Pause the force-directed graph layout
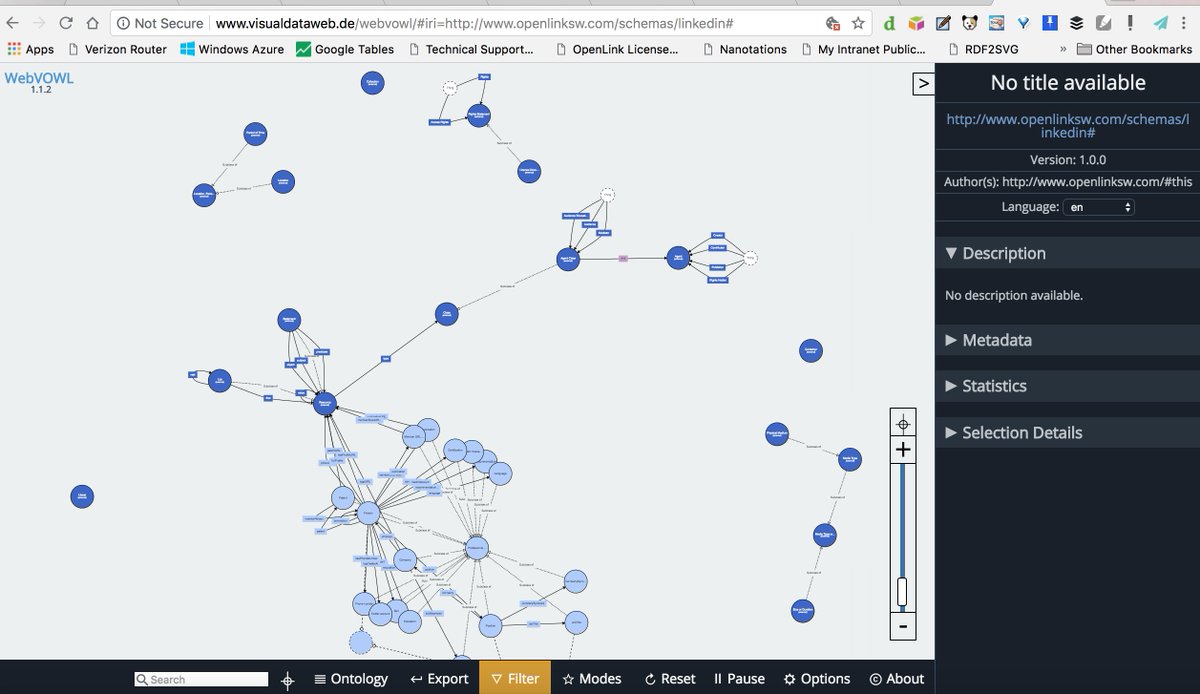This screenshot has height=694, width=1200. pyautogui.click(x=739, y=678)
